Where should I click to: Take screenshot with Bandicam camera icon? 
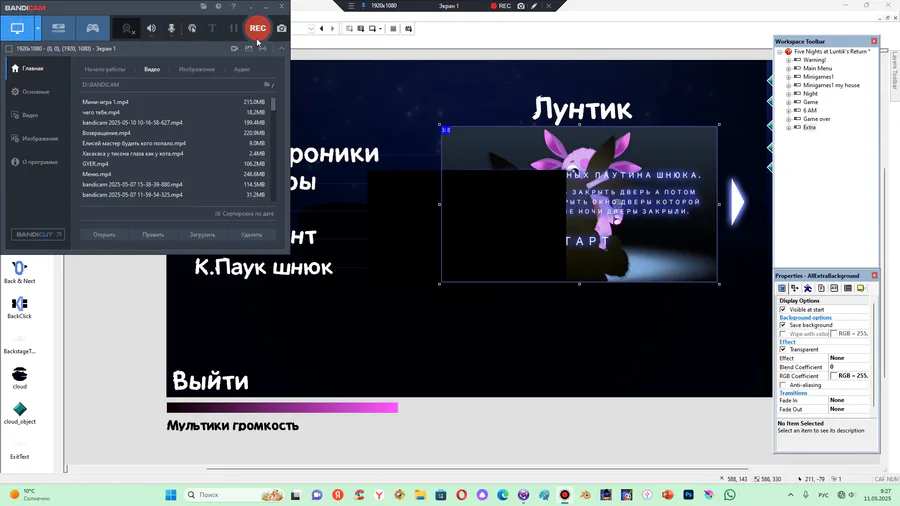pyautogui.click(x=282, y=28)
